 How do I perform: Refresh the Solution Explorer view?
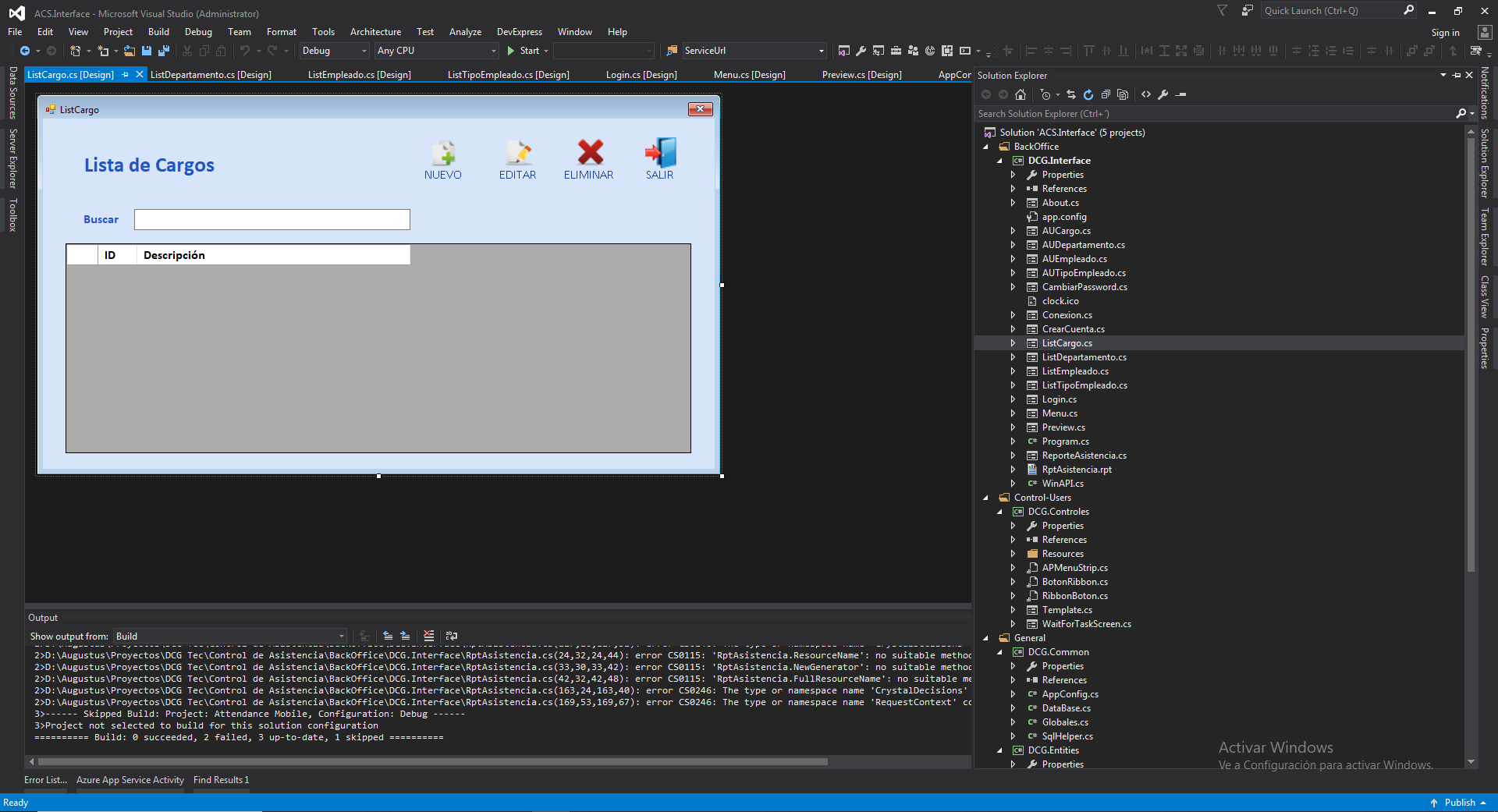pos(1088,94)
